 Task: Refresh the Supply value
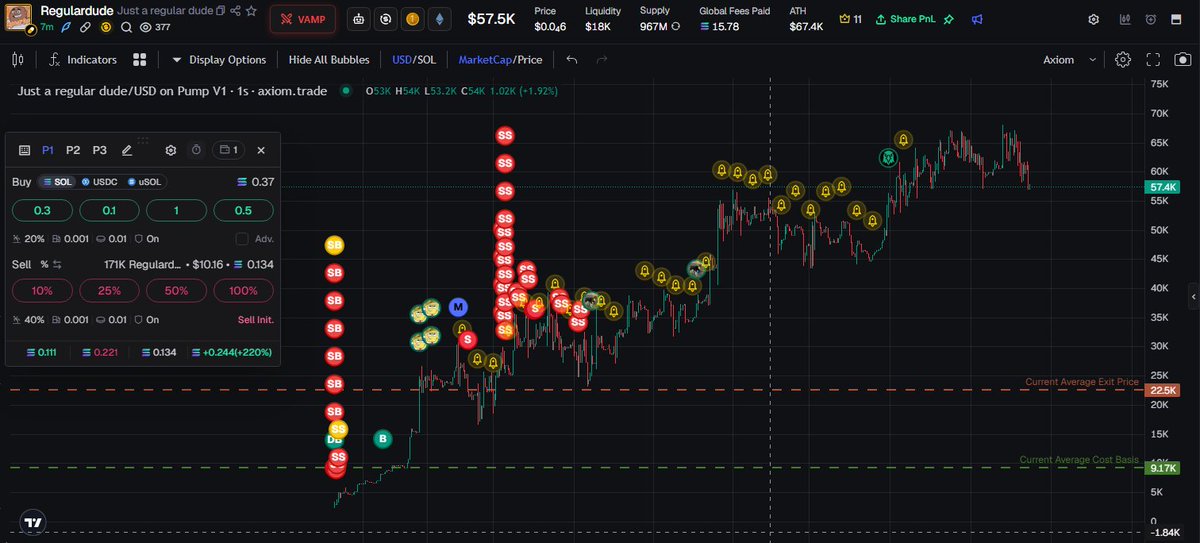point(676,26)
